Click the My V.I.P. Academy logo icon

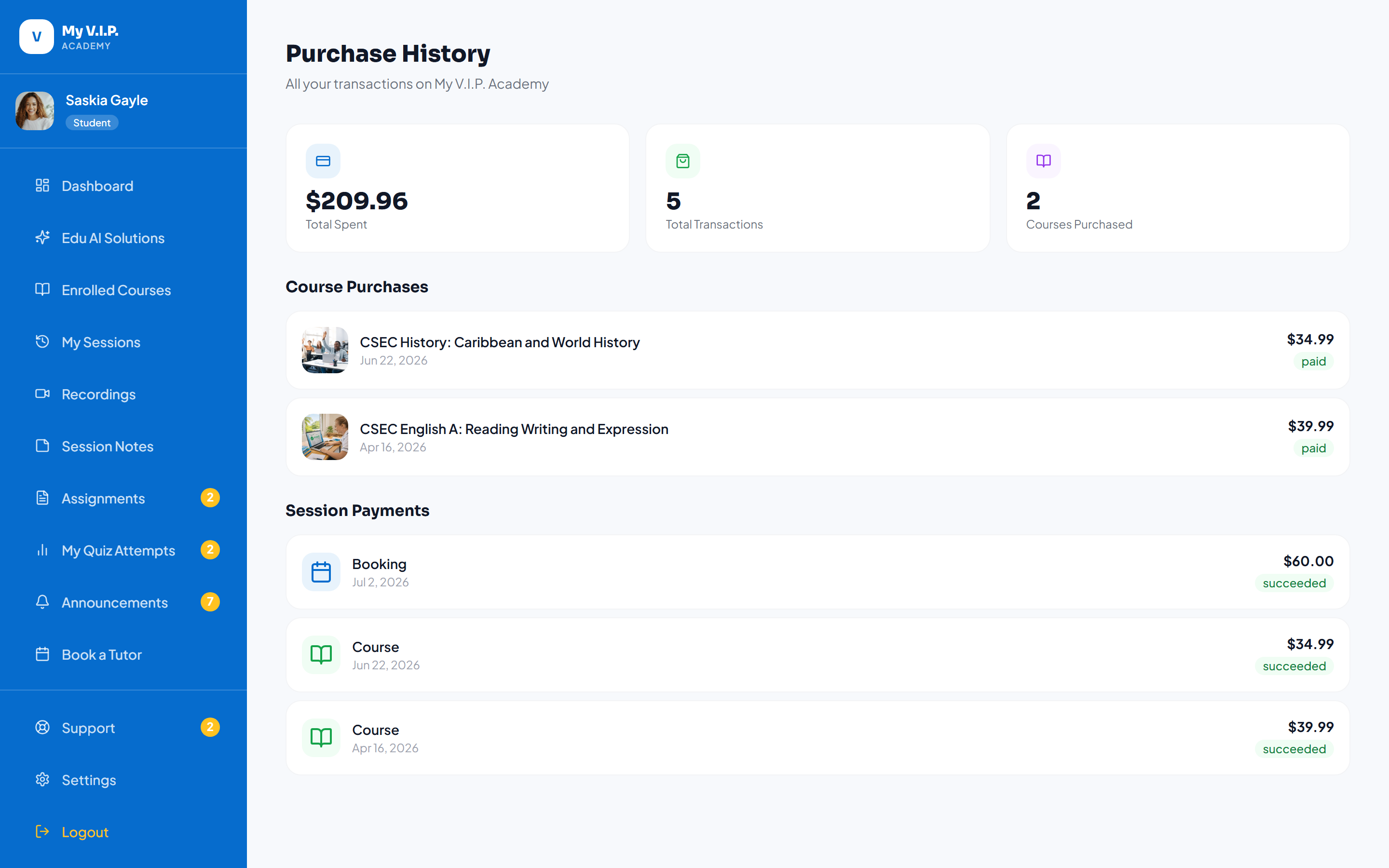(x=36, y=37)
